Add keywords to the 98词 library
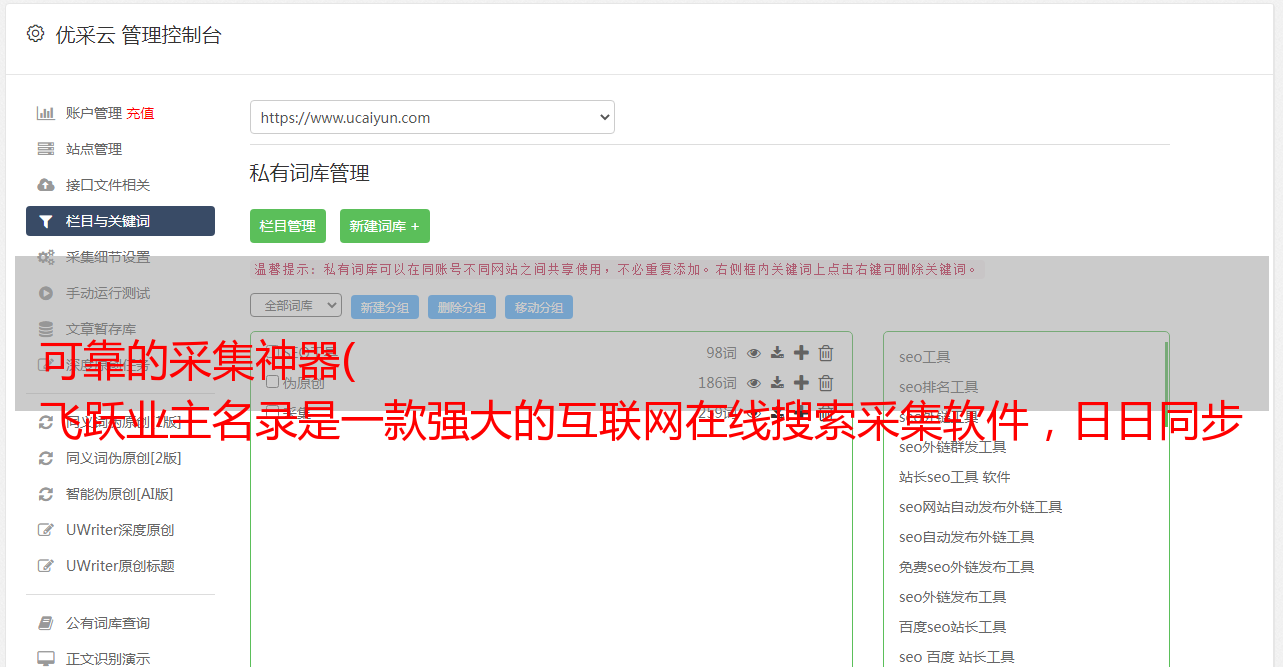Screen dimensions: 1283x667 pyautogui.click(x=801, y=353)
